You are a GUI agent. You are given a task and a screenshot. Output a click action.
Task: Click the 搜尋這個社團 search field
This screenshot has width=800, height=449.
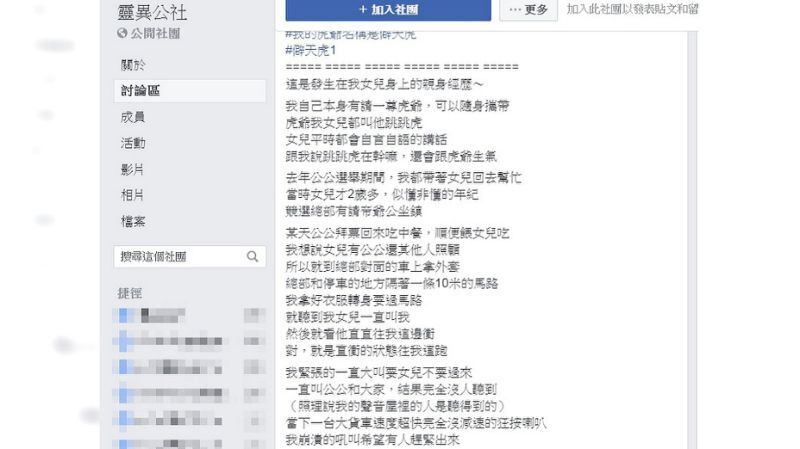coord(190,257)
